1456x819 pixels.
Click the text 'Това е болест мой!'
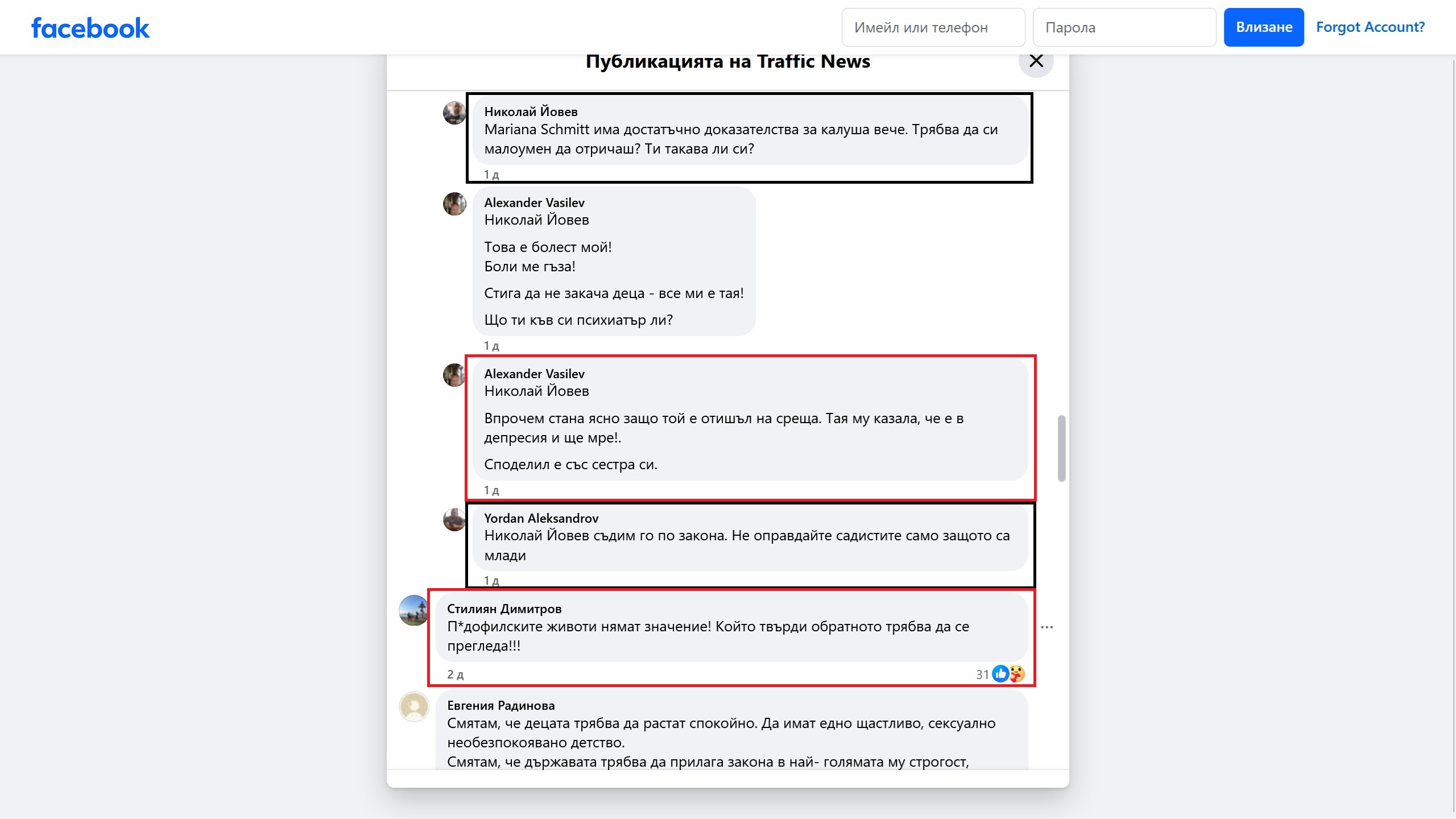[x=548, y=247]
